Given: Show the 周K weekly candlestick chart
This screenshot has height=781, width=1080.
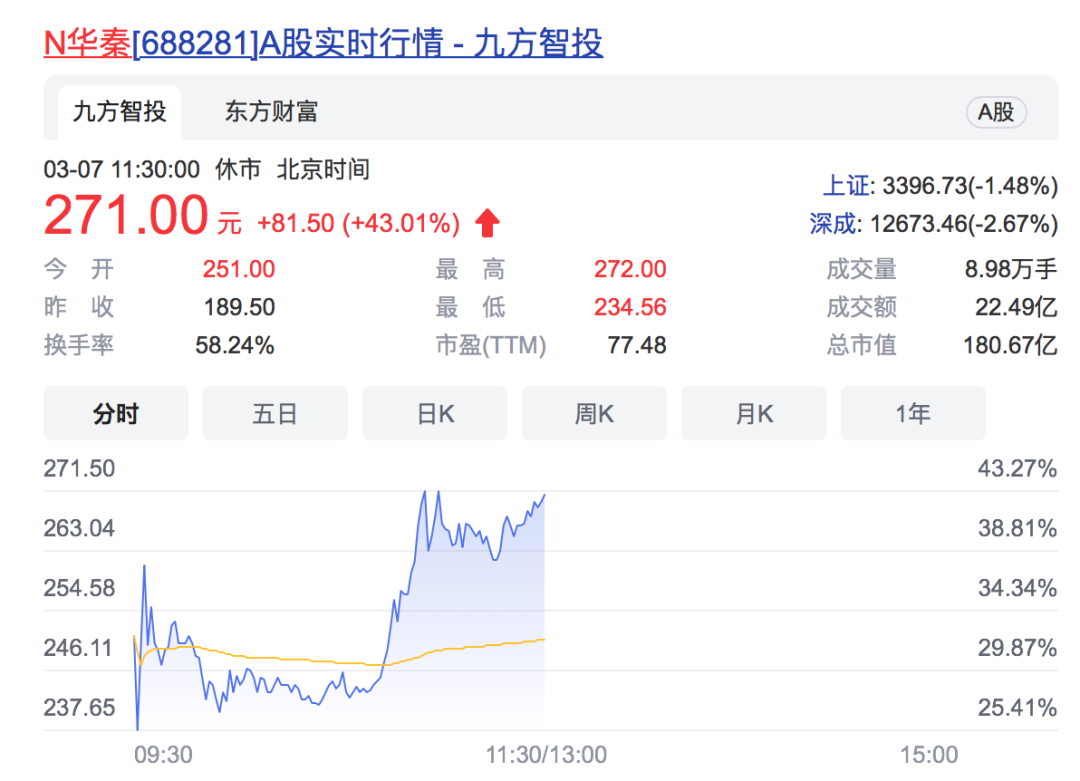Looking at the screenshot, I should (594, 413).
